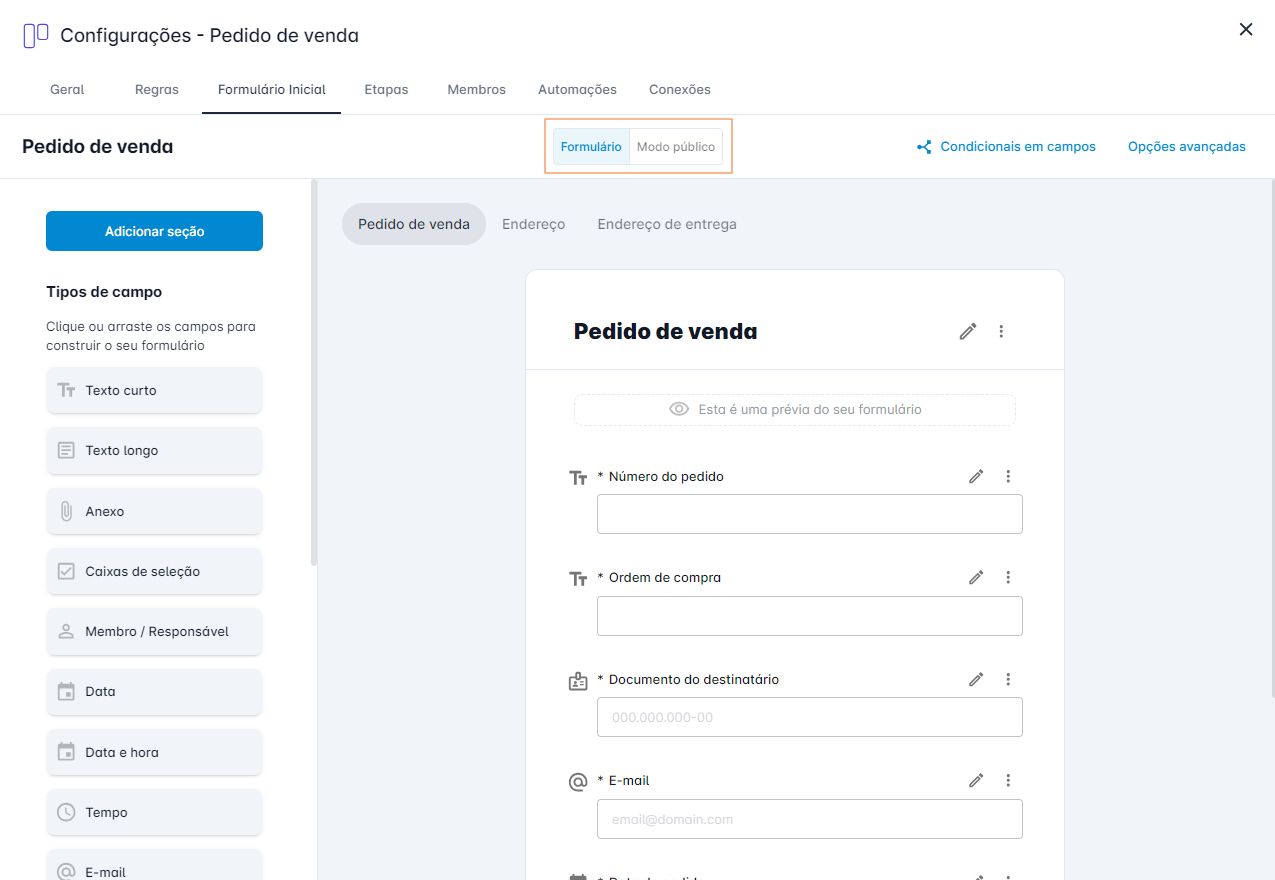Screen dimensions: 1275x880
Task: Click the Documento do destinatário input
Action: [x=810, y=717]
